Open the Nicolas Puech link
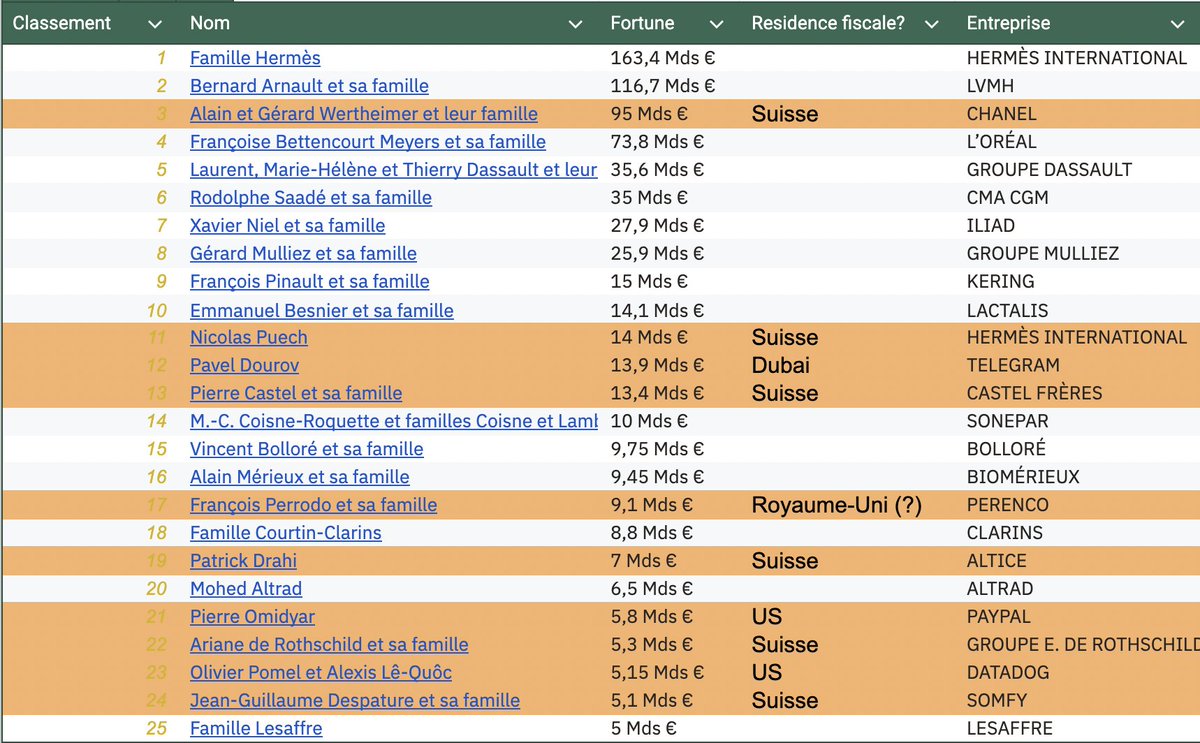This screenshot has width=1200, height=743. pos(249,337)
